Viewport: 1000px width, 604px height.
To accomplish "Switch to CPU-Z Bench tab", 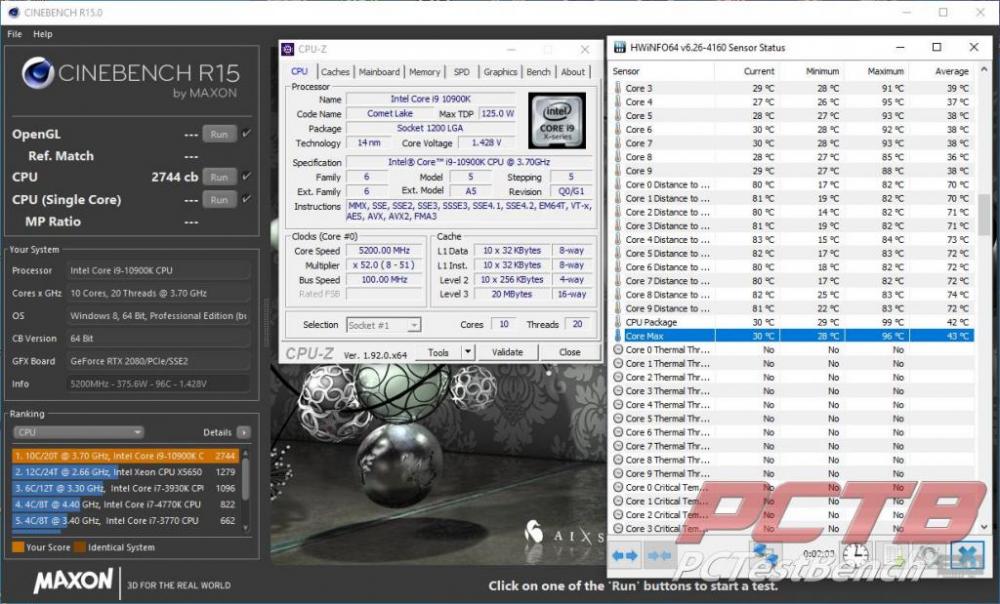I will (x=538, y=72).
